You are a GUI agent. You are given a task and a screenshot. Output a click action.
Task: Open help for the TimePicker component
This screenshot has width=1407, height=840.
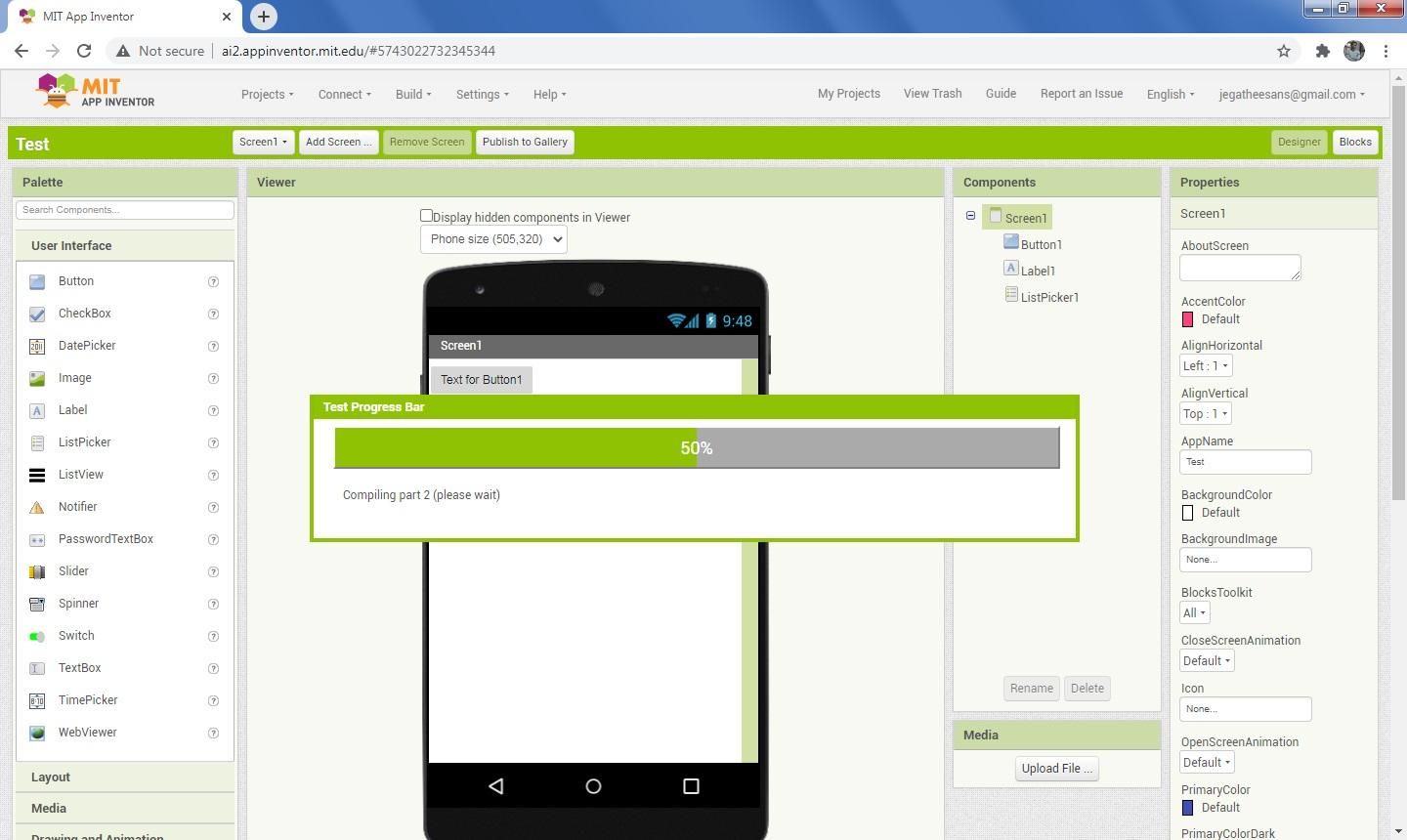pyautogui.click(x=213, y=700)
